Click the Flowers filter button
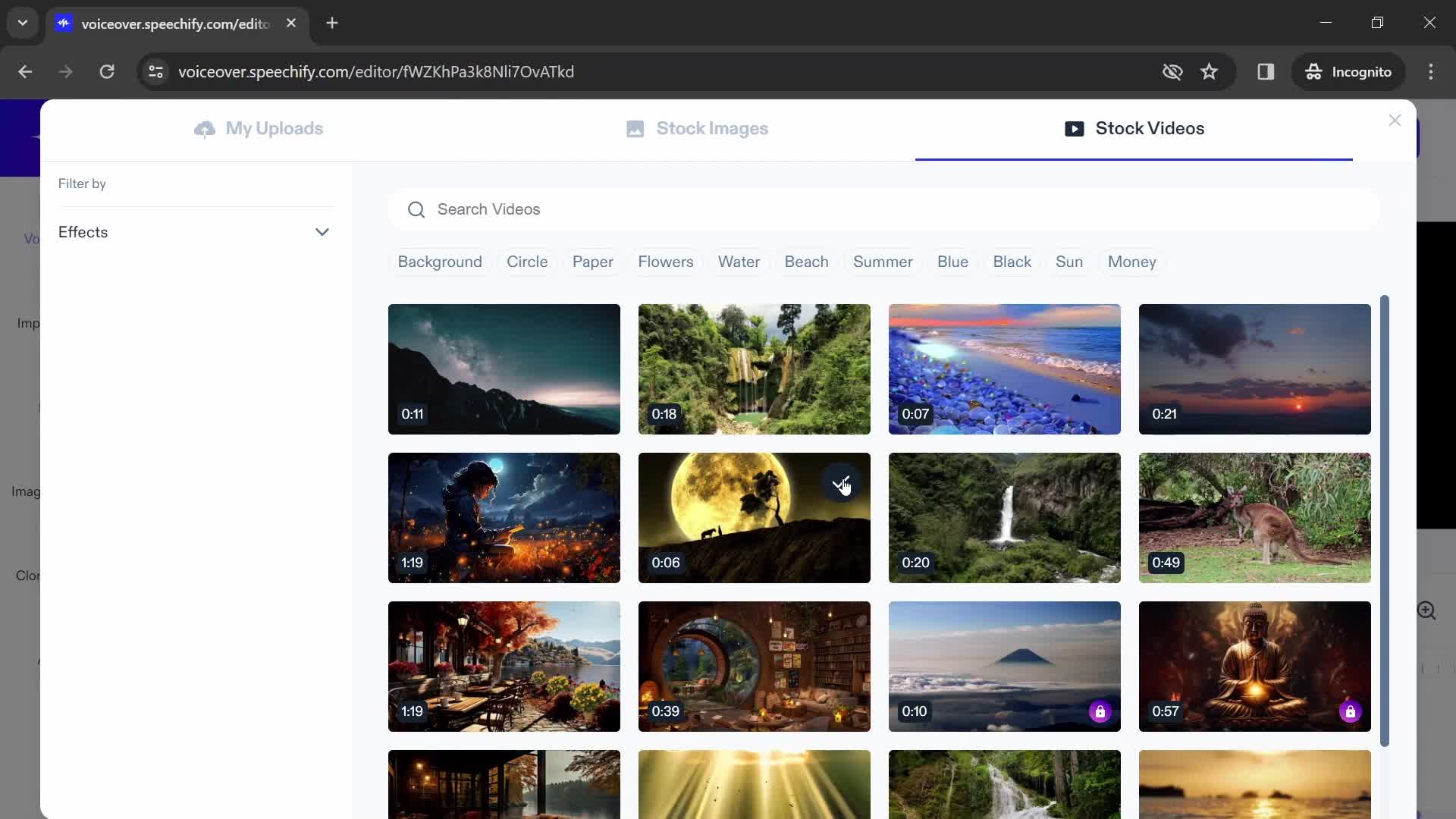 click(666, 261)
